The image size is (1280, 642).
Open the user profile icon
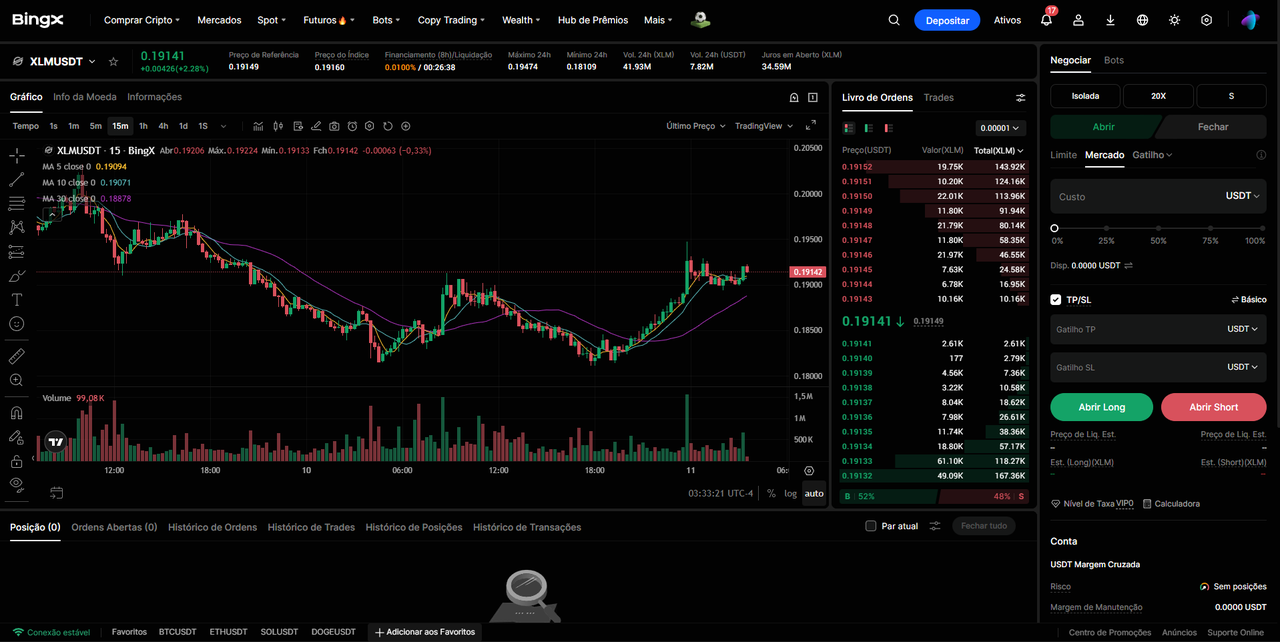point(1078,20)
